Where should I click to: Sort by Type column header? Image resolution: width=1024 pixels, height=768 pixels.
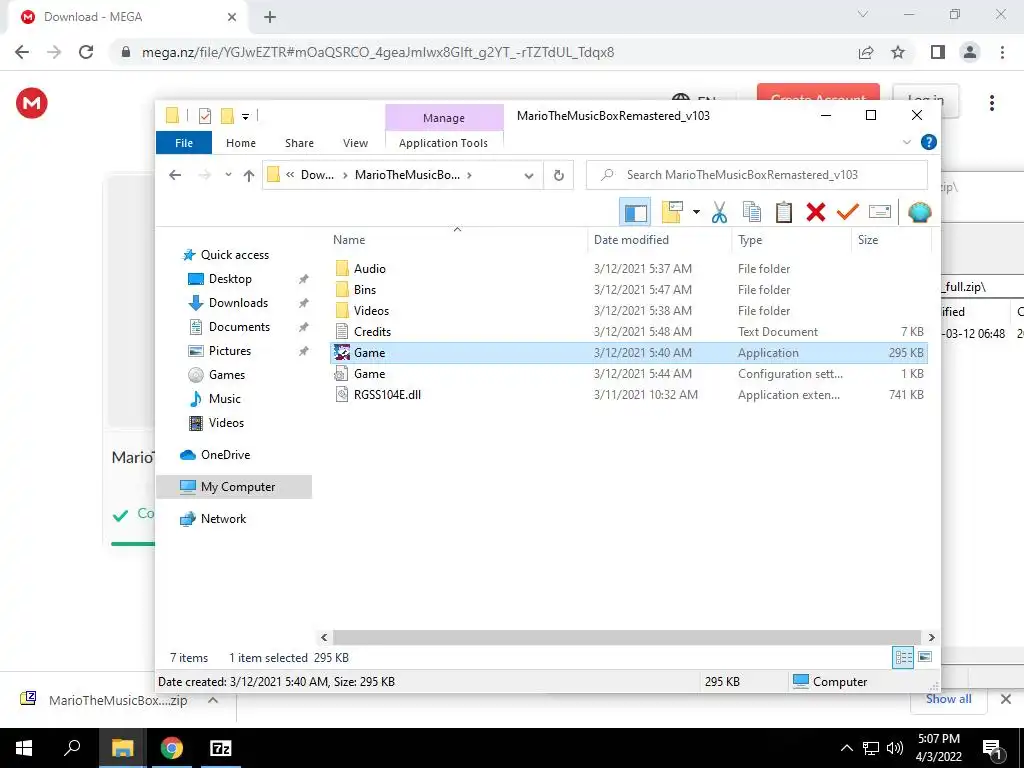pos(792,240)
